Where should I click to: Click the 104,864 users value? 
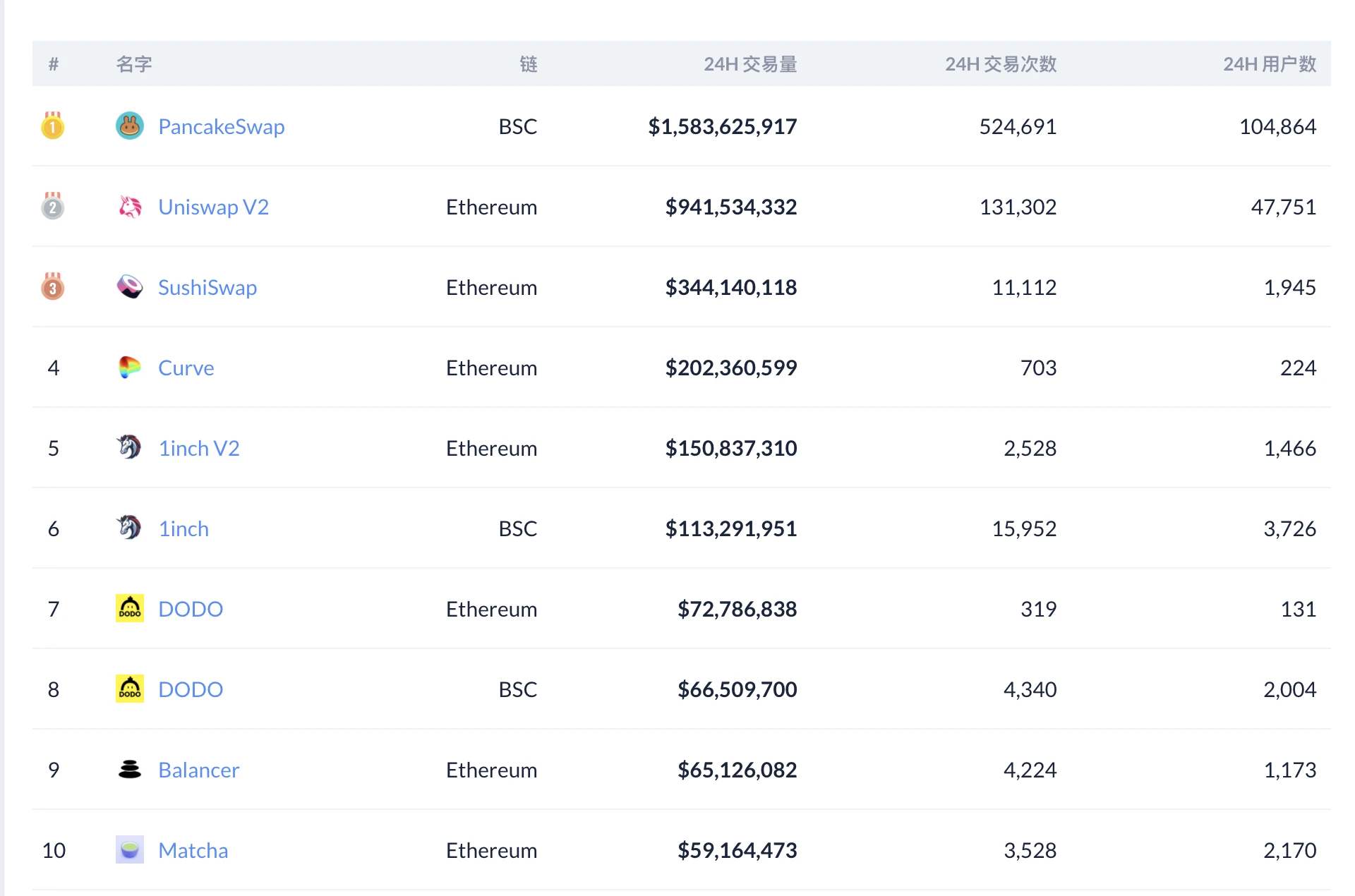[1277, 127]
